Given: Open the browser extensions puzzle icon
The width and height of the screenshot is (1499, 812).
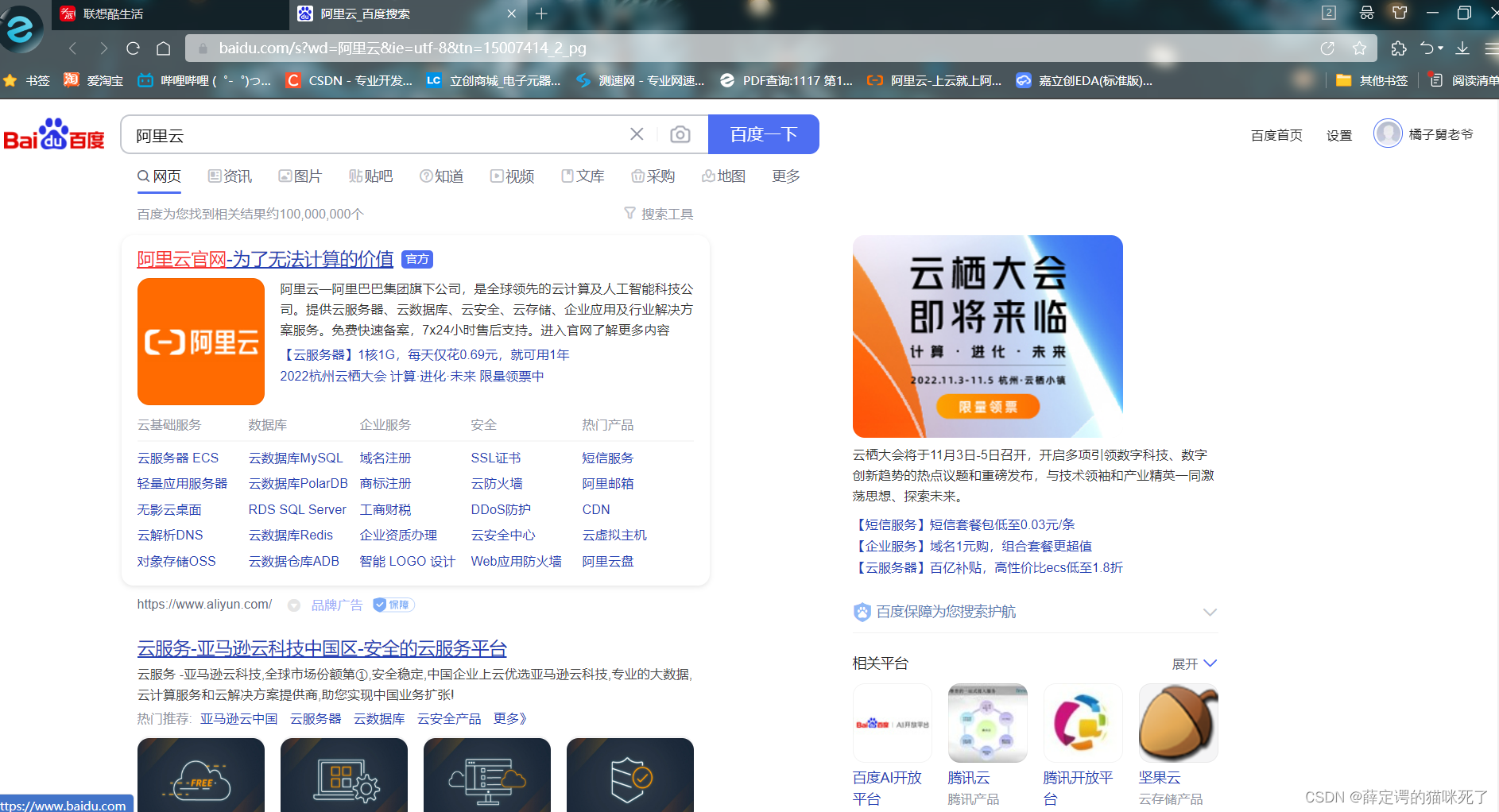Looking at the screenshot, I should coord(1399,48).
